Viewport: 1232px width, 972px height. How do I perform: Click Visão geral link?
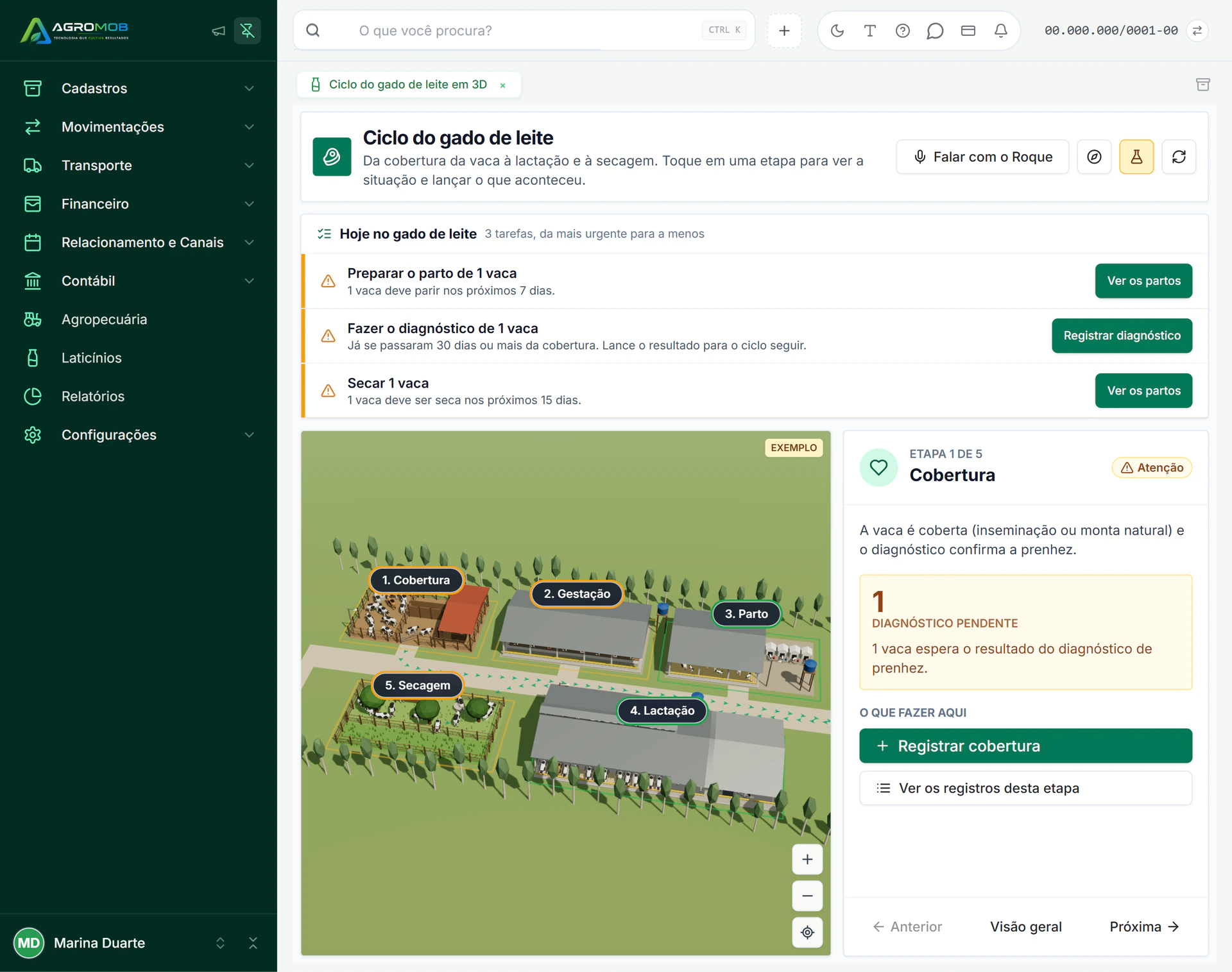1025,926
